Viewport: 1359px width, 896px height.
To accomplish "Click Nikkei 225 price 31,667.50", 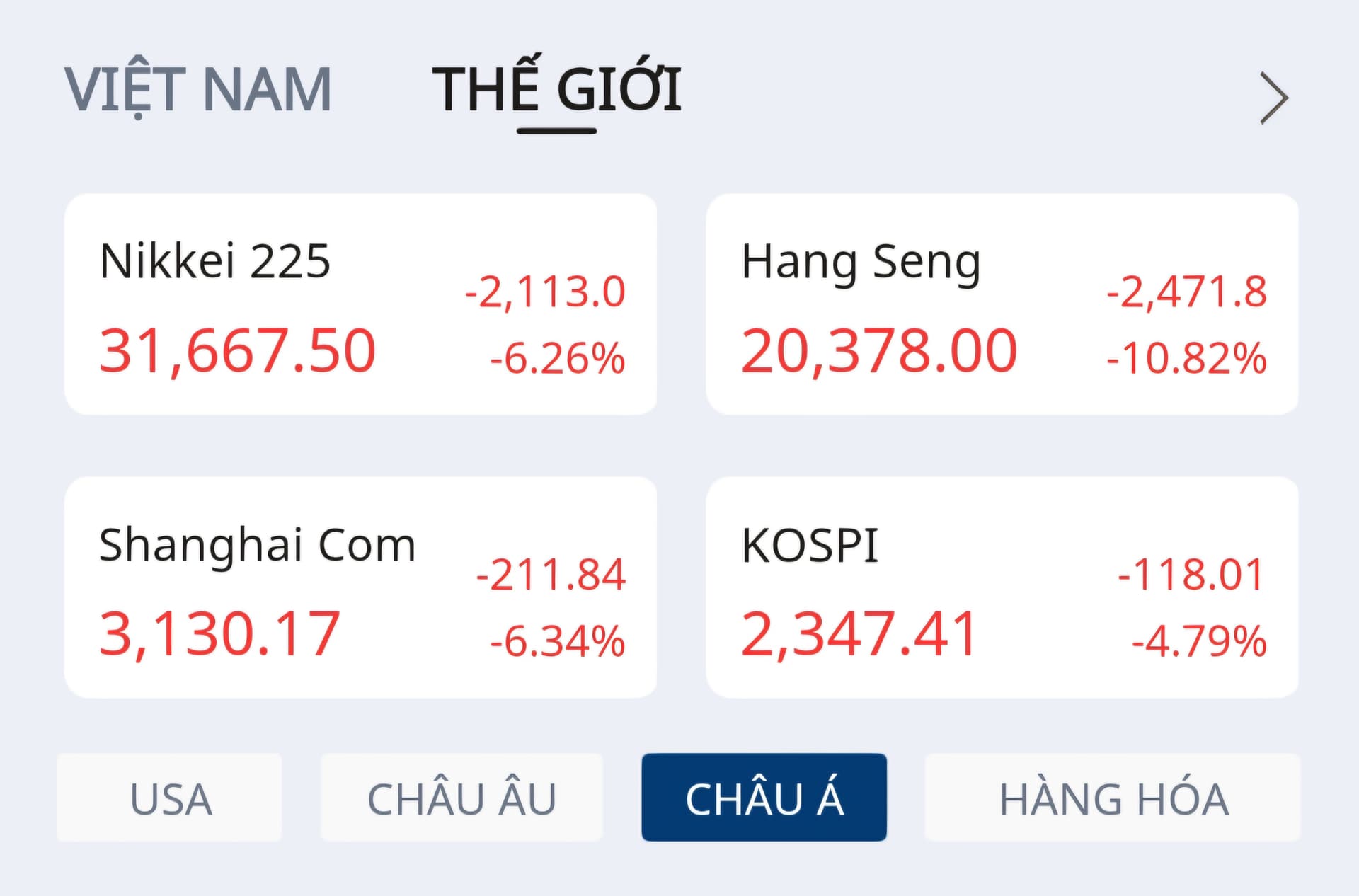I will pos(237,350).
